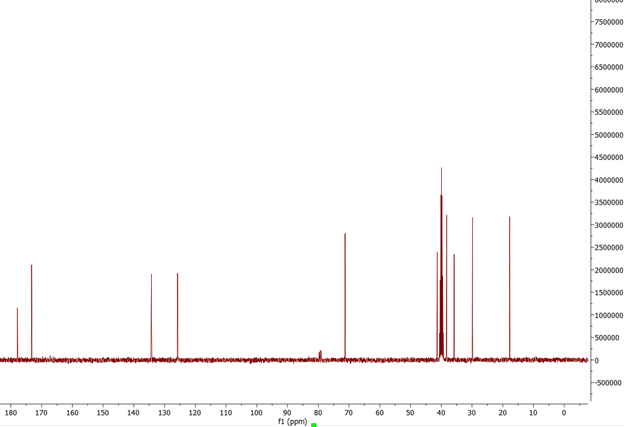Image resolution: width=624 pixels, height=427 pixels.
Task: Pick the alkene peak near 134 ppm
Action: click(x=151, y=317)
